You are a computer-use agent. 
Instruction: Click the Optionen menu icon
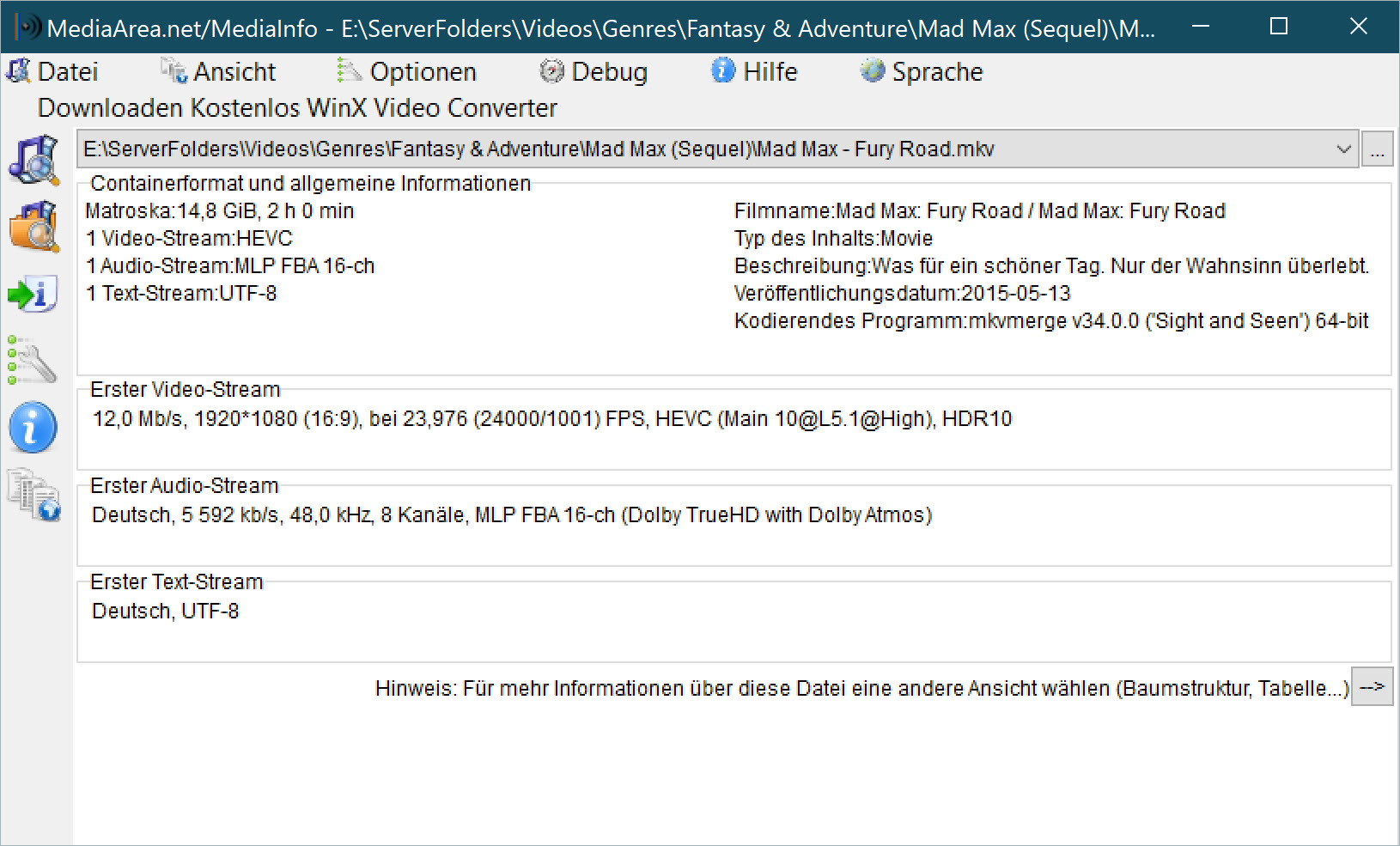(x=350, y=70)
